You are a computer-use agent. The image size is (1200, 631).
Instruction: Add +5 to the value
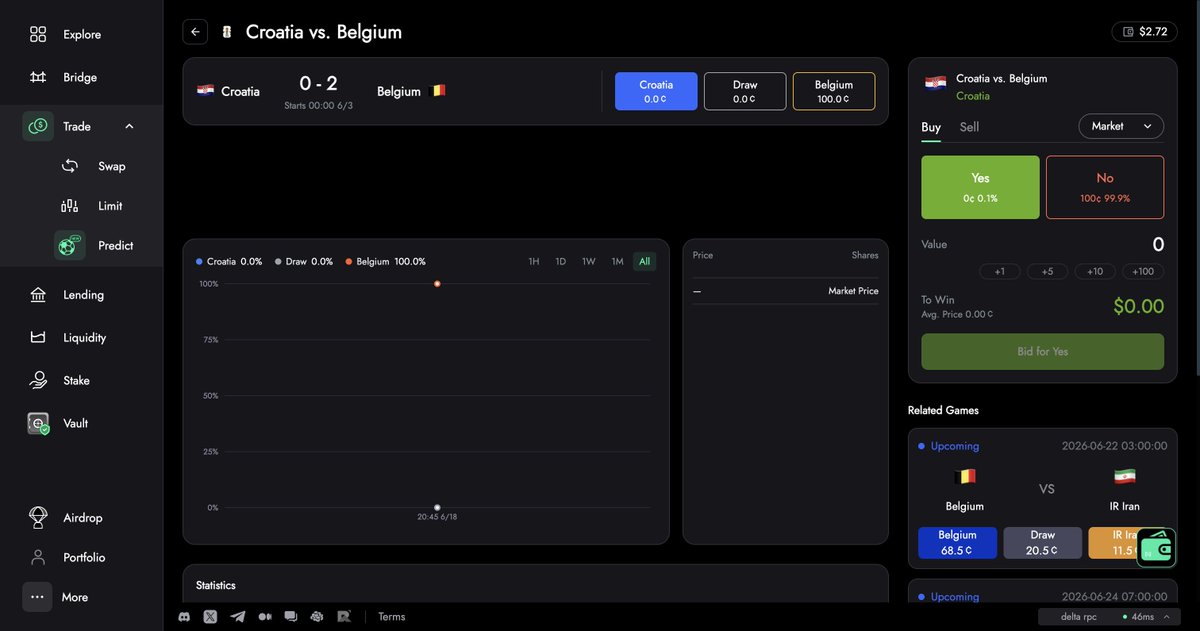point(1047,271)
